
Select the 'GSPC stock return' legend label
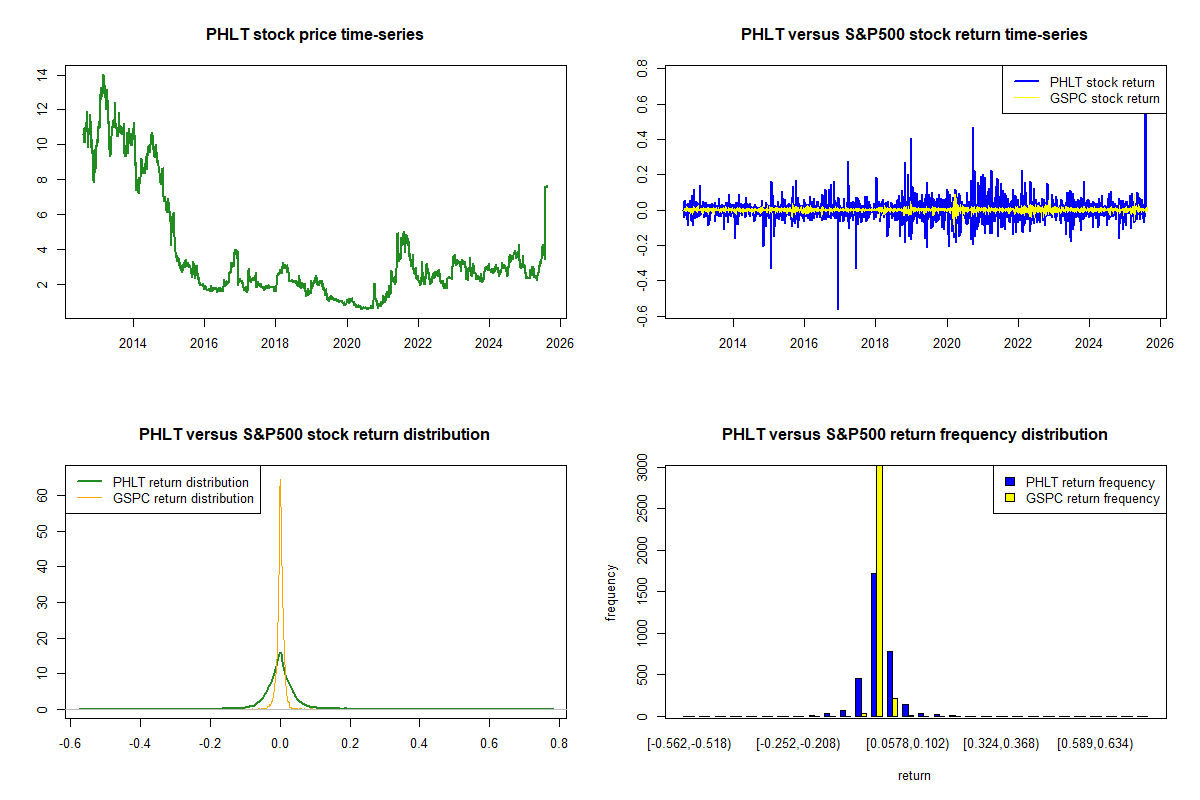1104,98
